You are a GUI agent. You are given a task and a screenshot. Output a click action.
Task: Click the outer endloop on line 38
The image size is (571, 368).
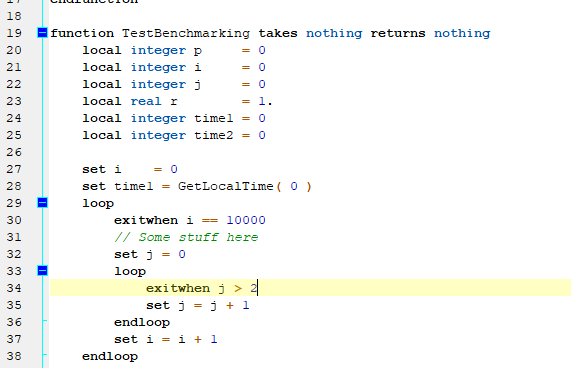110,356
